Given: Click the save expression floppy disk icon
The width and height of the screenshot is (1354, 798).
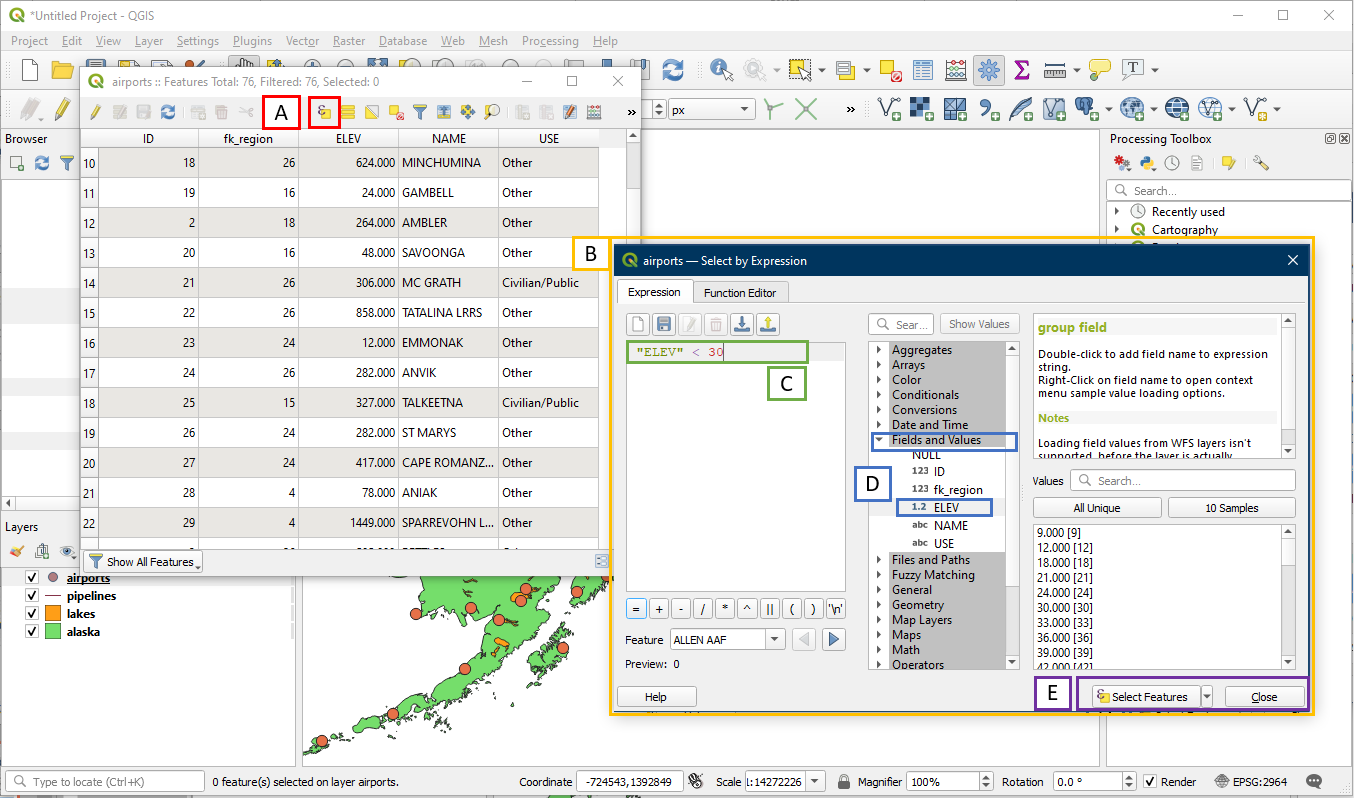Looking at the screenshot, I should (662, 323).
